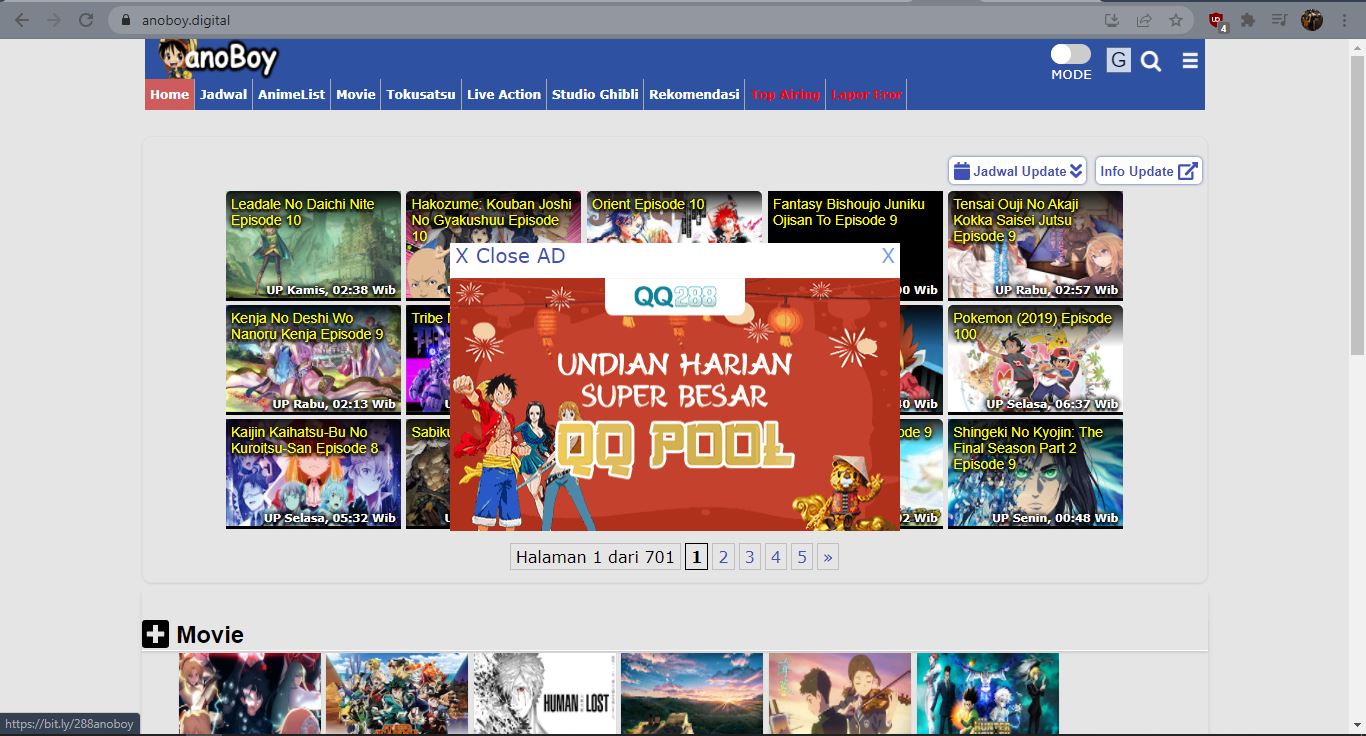Click the browser forward arrow
Screen dimensions: 1366x736
[x=54, y=20]
